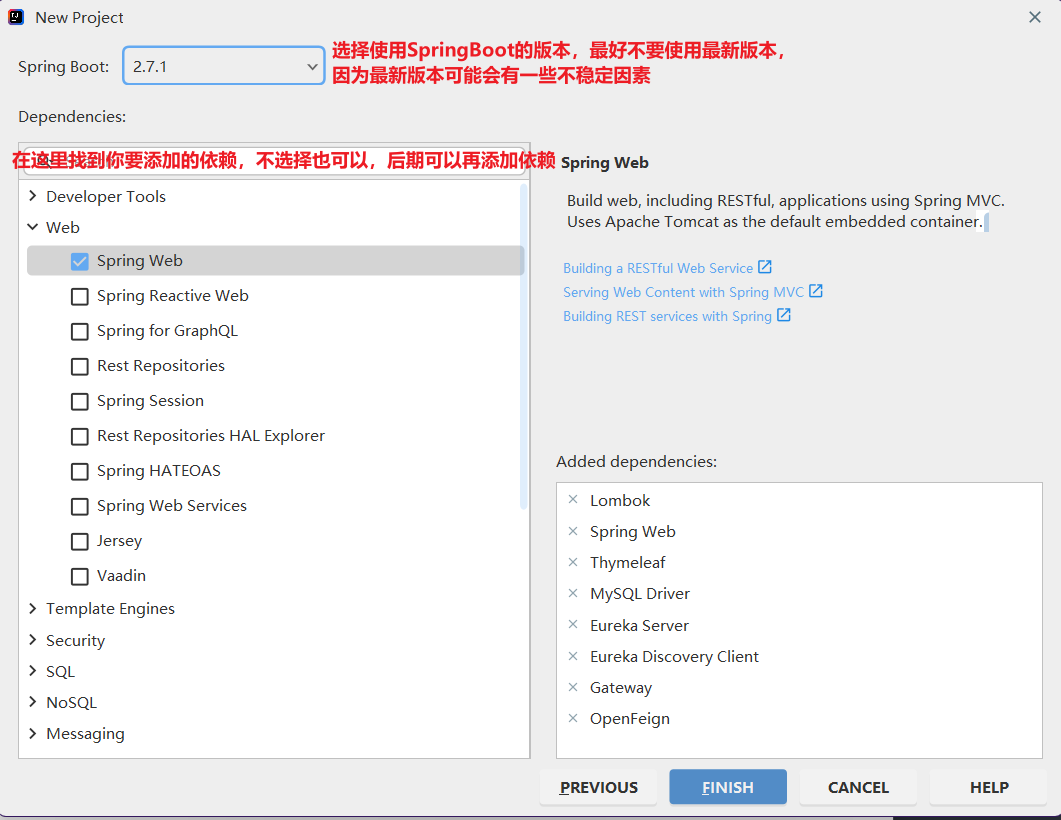Select Eureka Server in added dependencies
Screen dimensions: 1061x820
pos(639,625)
